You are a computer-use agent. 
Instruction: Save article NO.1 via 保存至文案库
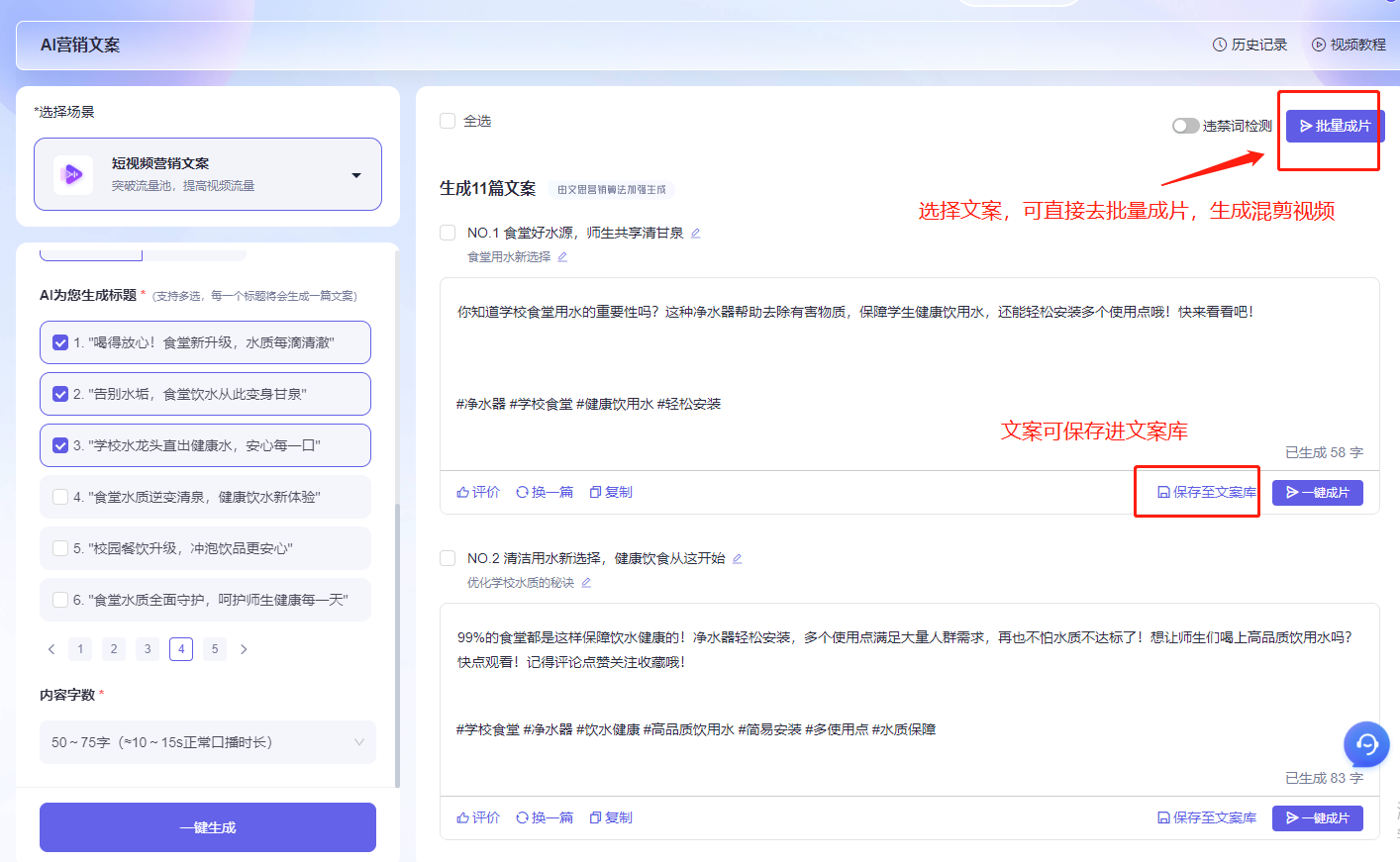pyautogui.click(x=1207, y=492)
